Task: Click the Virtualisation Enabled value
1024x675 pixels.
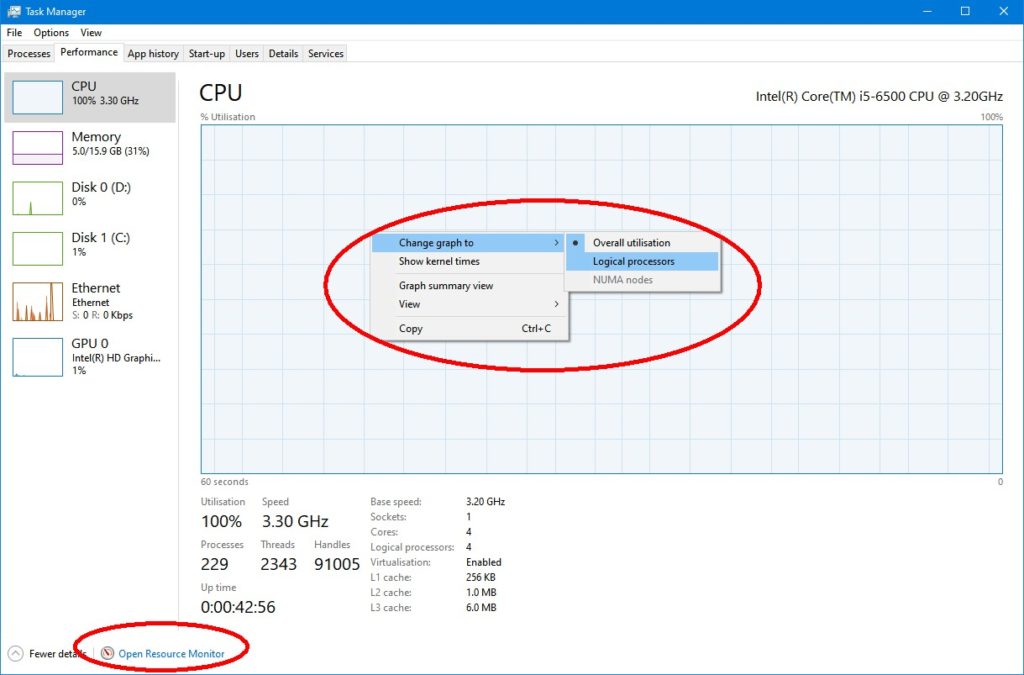Action: (x=484, y=562)
